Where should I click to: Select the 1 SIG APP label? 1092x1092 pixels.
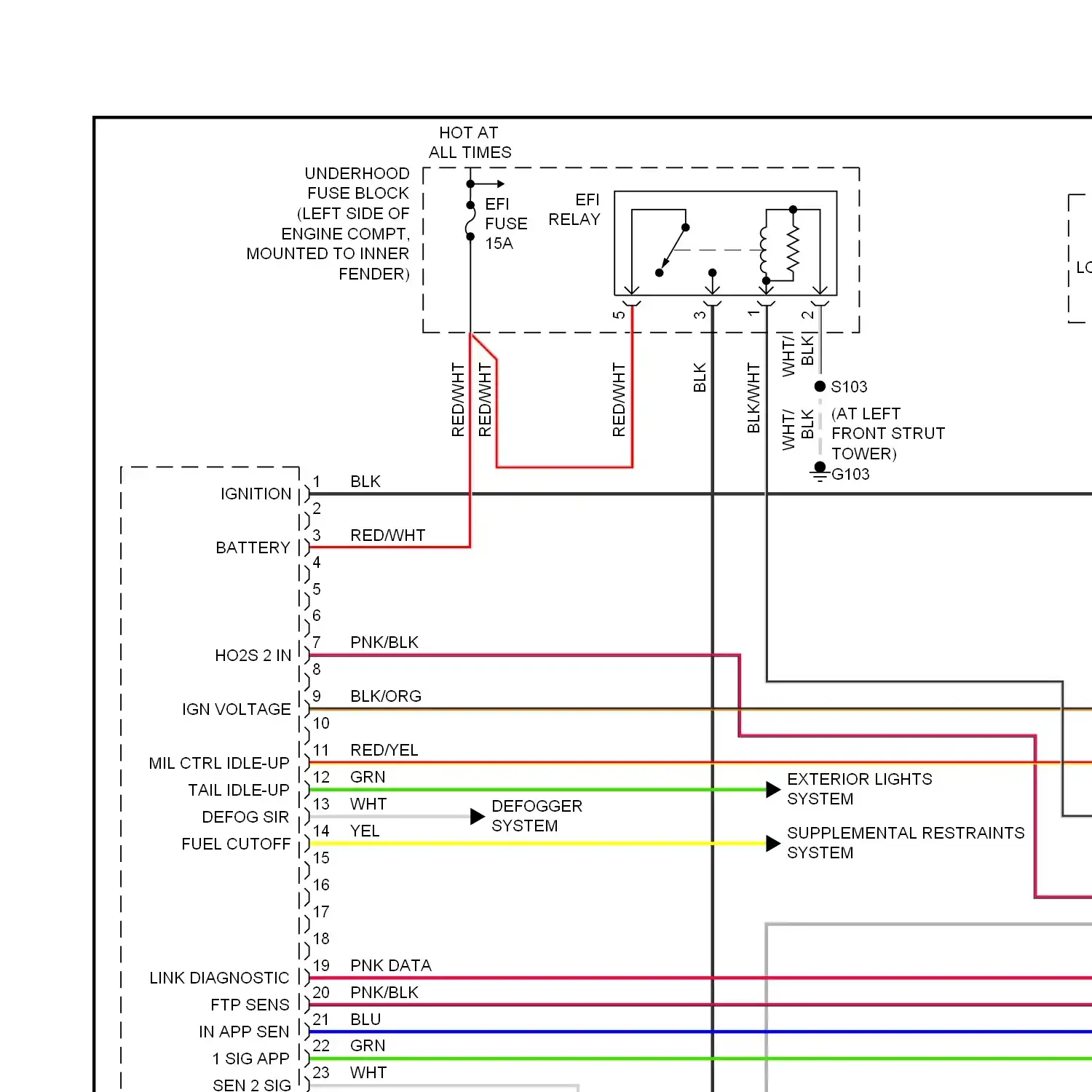[x=250, y=1059]
